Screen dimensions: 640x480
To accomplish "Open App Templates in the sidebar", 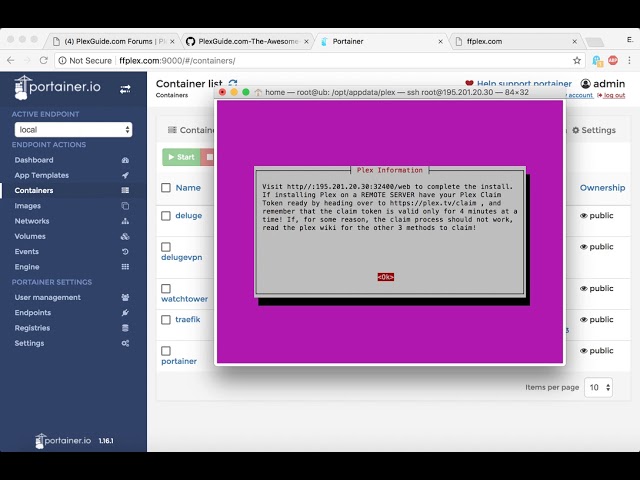I will 42,175.
